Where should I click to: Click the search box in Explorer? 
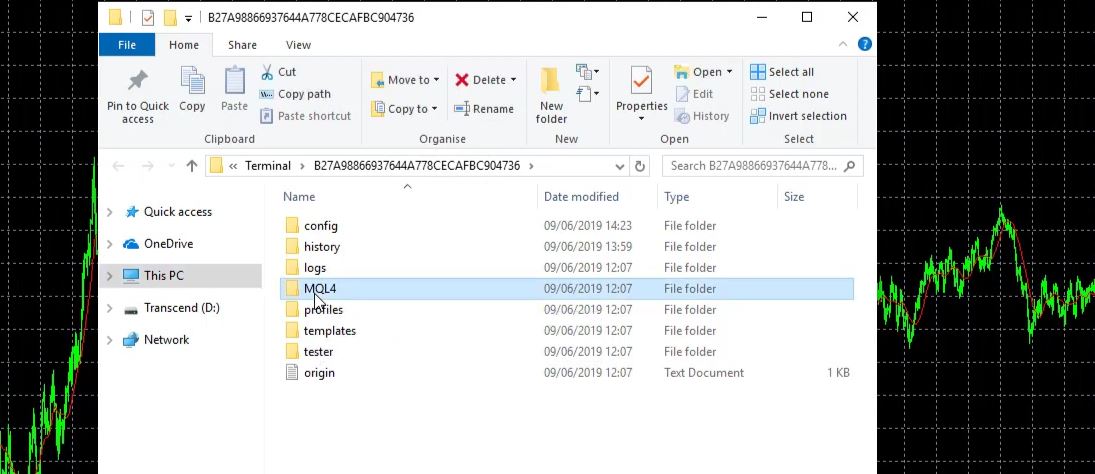pyautogui.click(x=760, y=166)
